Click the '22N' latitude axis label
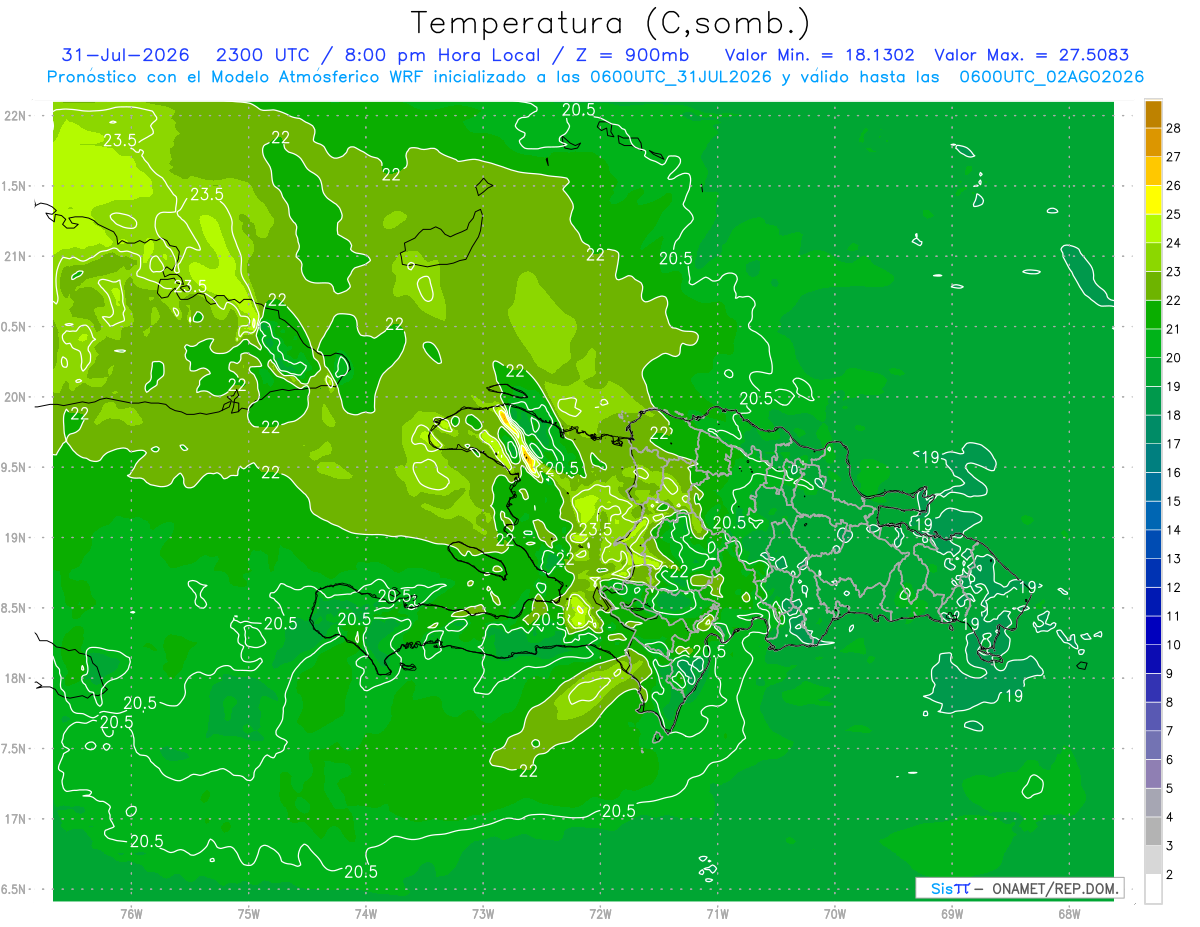The height and width of the screenshot is (927, 1200). point(15,116)
